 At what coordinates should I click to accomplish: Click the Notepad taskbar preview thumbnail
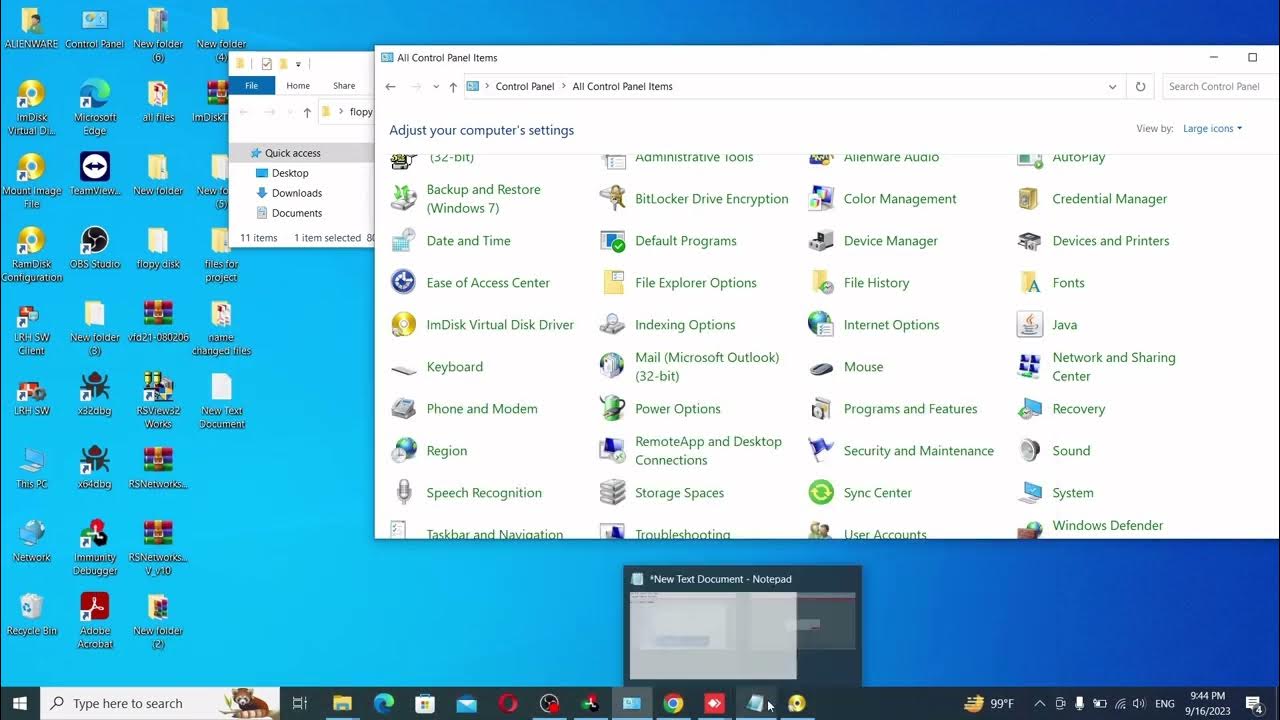tap(742, 635)
